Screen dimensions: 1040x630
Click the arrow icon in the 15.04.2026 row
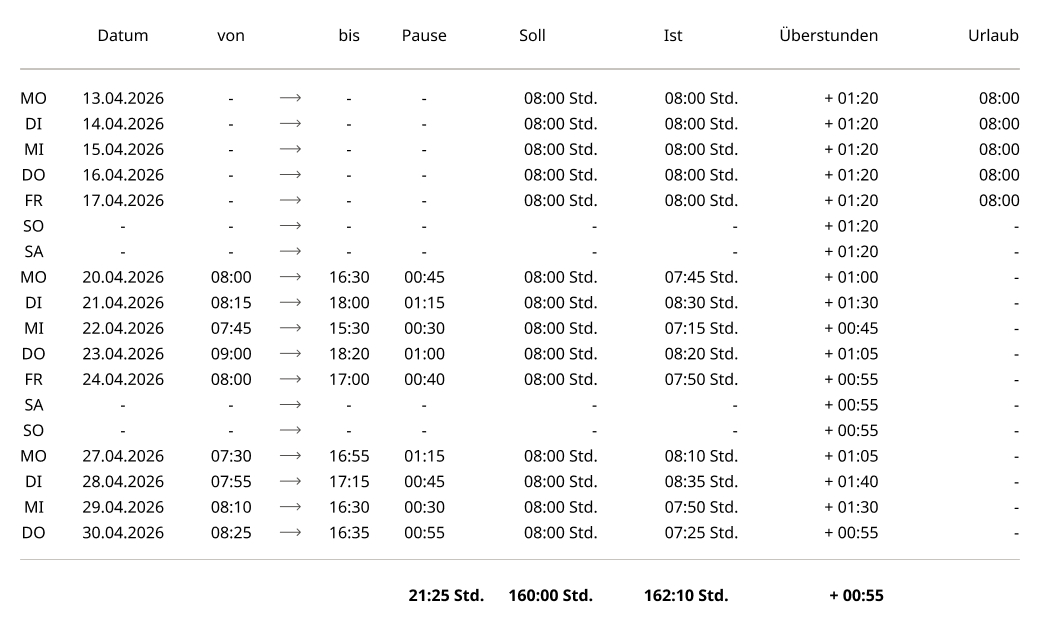pyautogui.click(x=291, y=149)
